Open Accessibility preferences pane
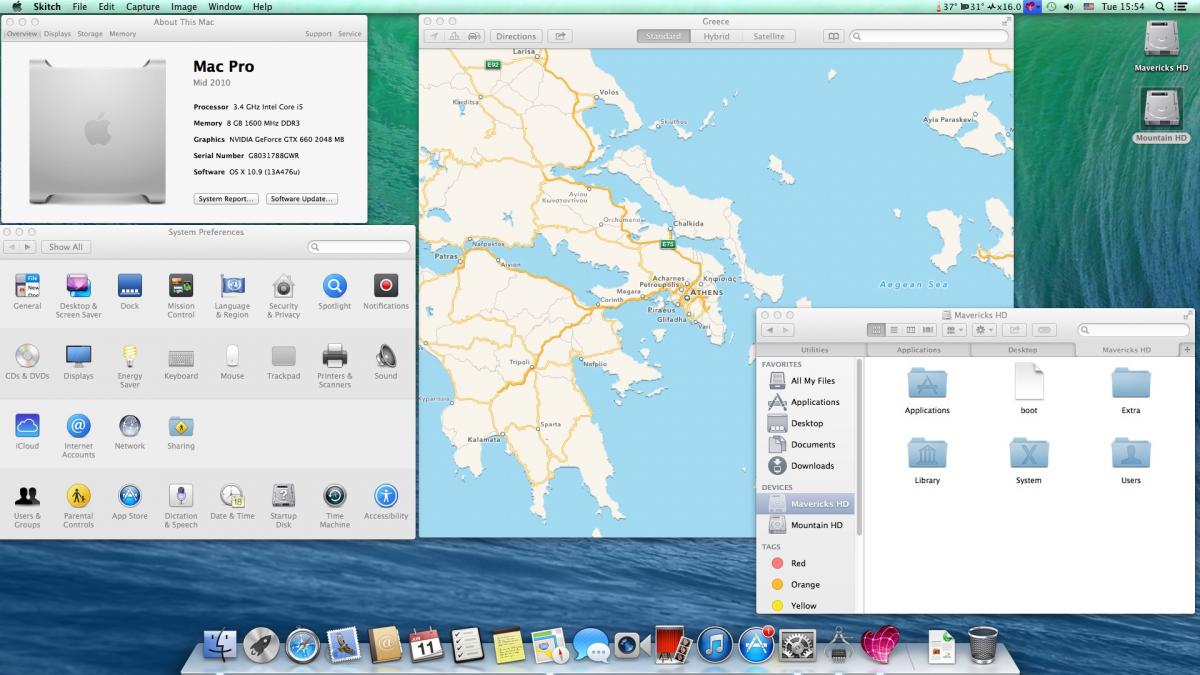Image resolution: width=1200 pixels, height=675 pixels. (386, 501)
